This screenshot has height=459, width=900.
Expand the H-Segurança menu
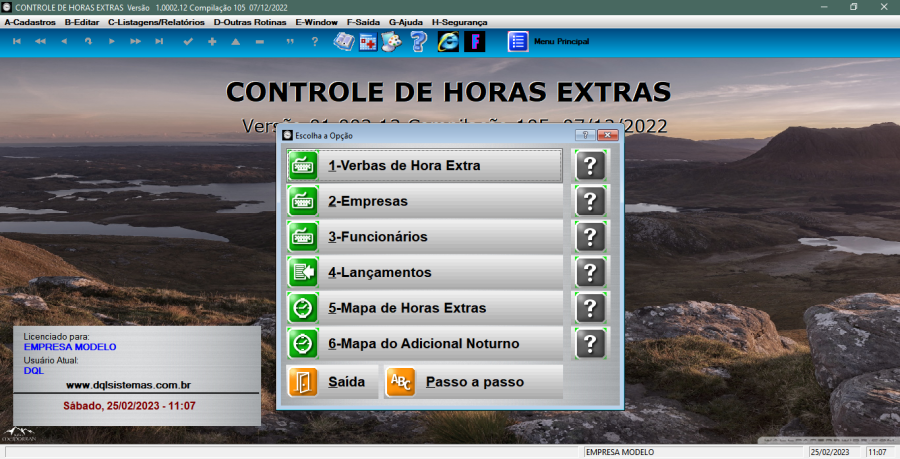click(x=460, y=21)
